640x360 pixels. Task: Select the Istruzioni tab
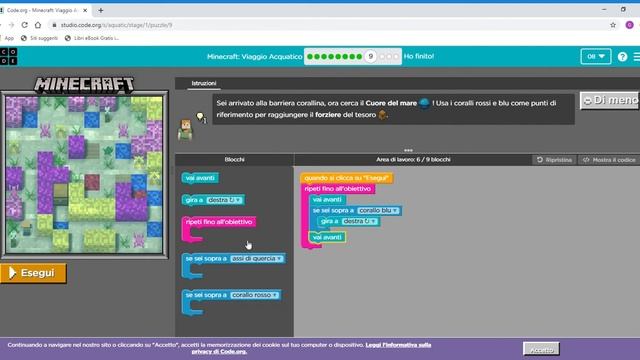coord(204,83)
